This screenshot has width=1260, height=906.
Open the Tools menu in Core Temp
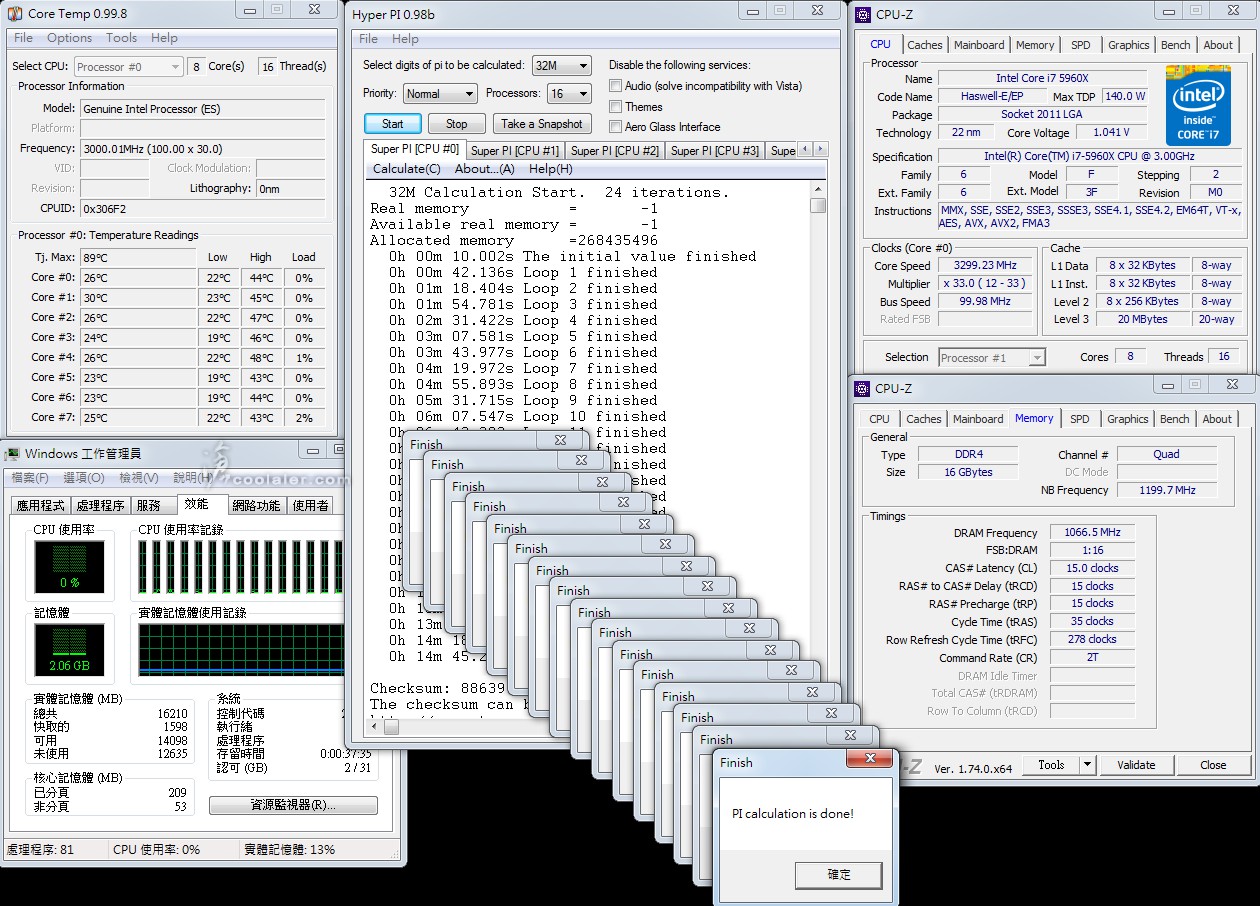click(121, 38)
